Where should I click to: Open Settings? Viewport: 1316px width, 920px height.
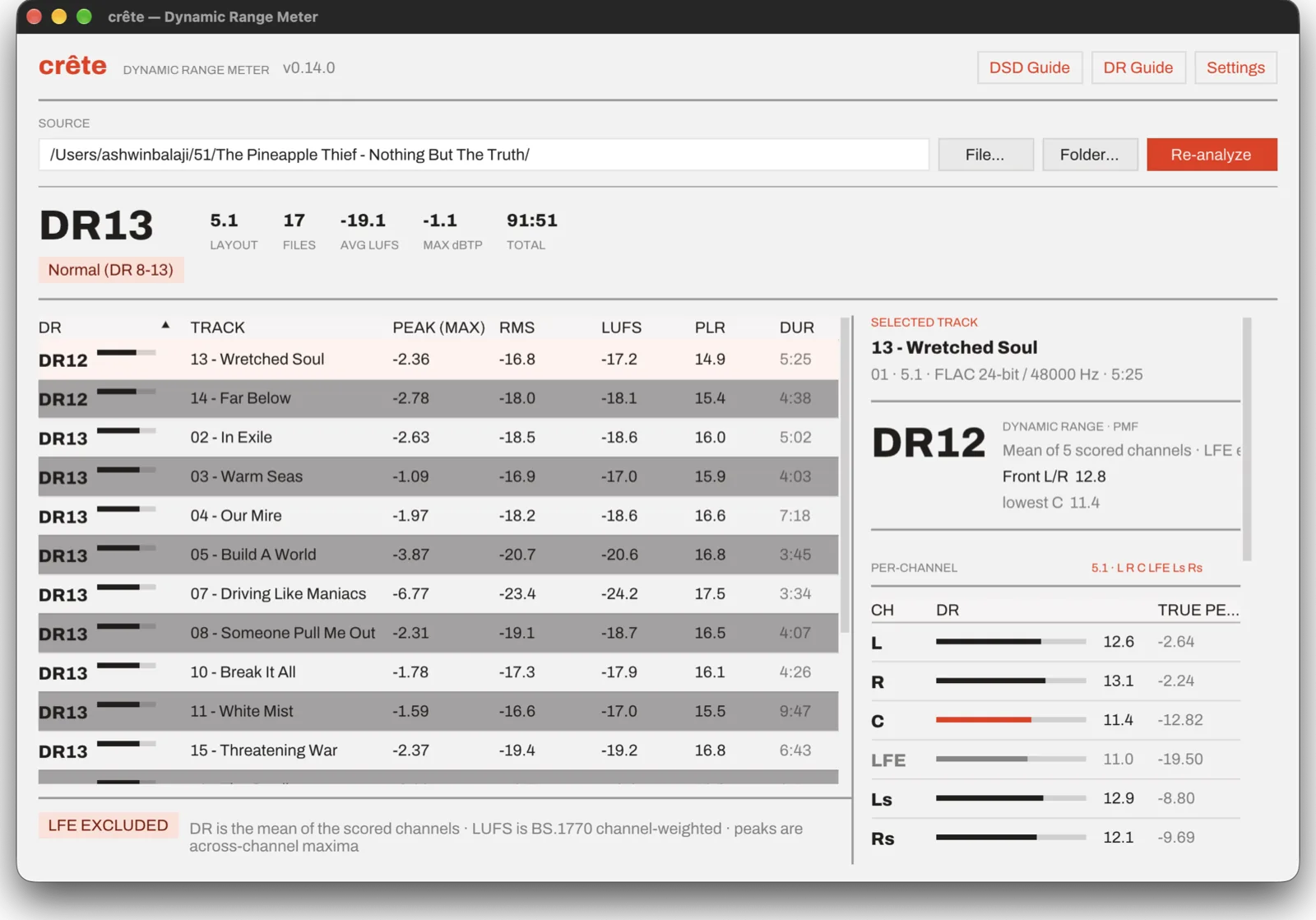[1235, 67]
